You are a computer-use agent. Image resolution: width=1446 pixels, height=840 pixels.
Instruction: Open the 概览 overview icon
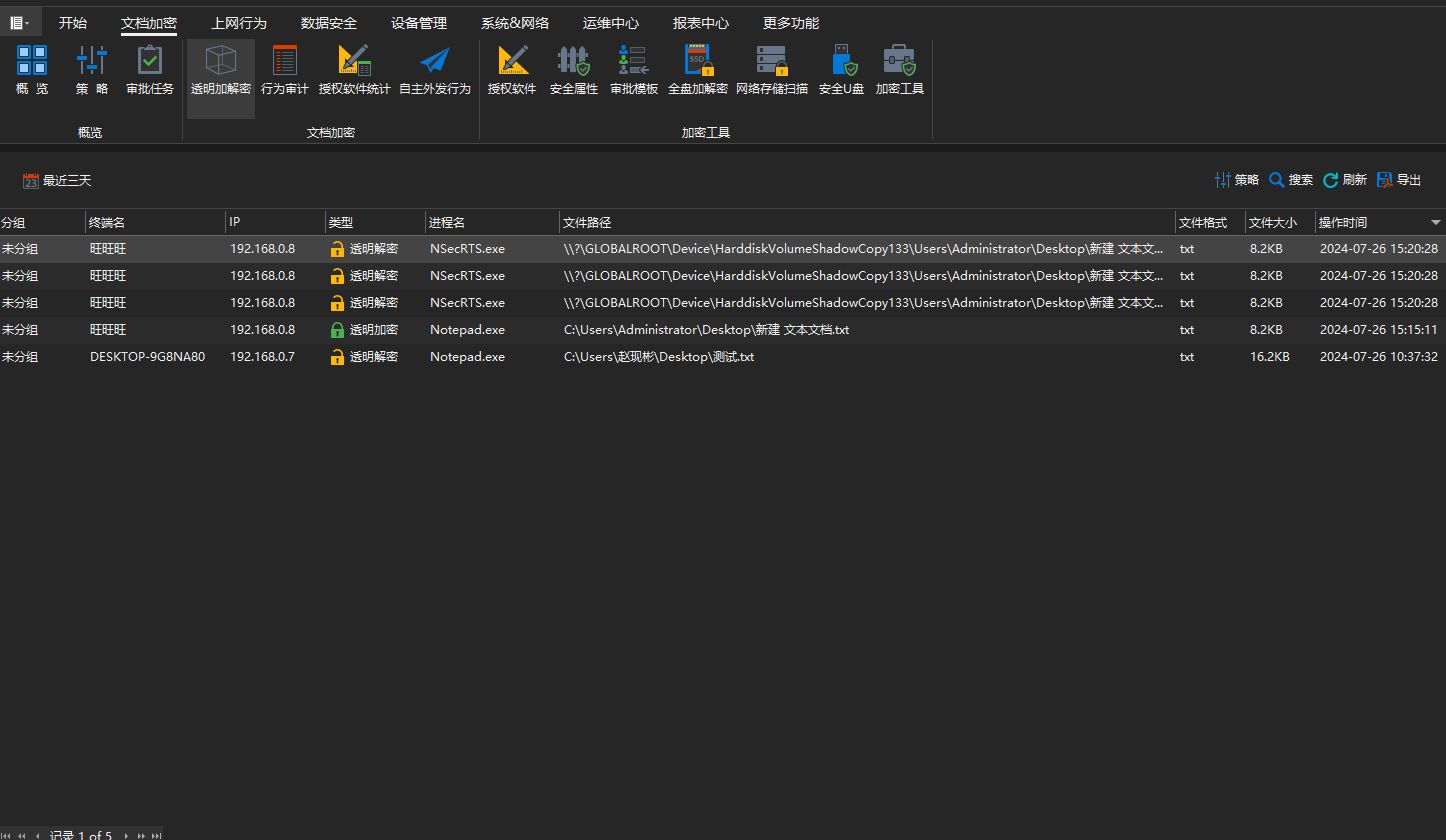[32, 69]
